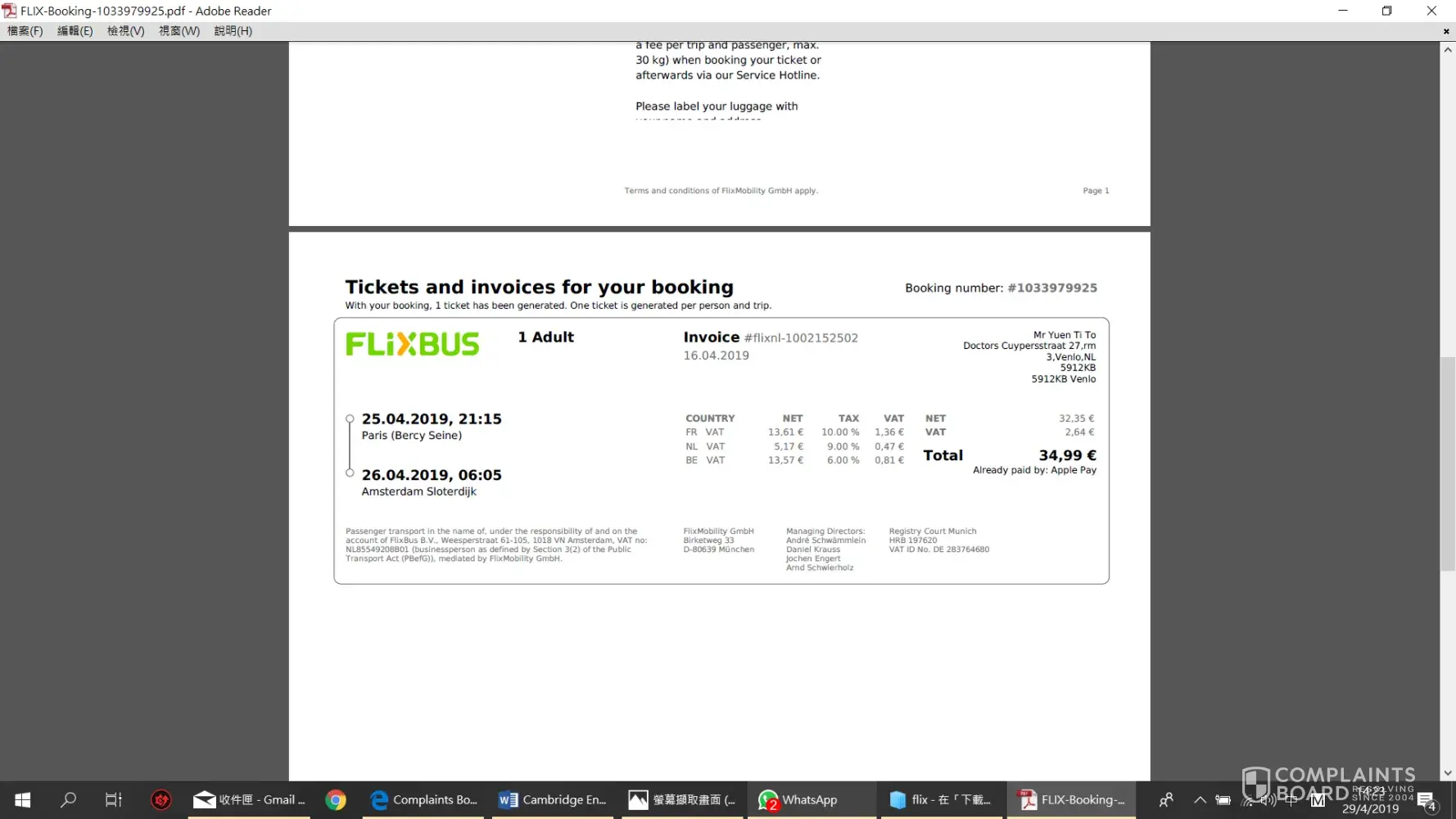This screenshot has height=819, width=1456.
Task: Click the BE VAT amount 0,81 €
Action: pos(889,460)
